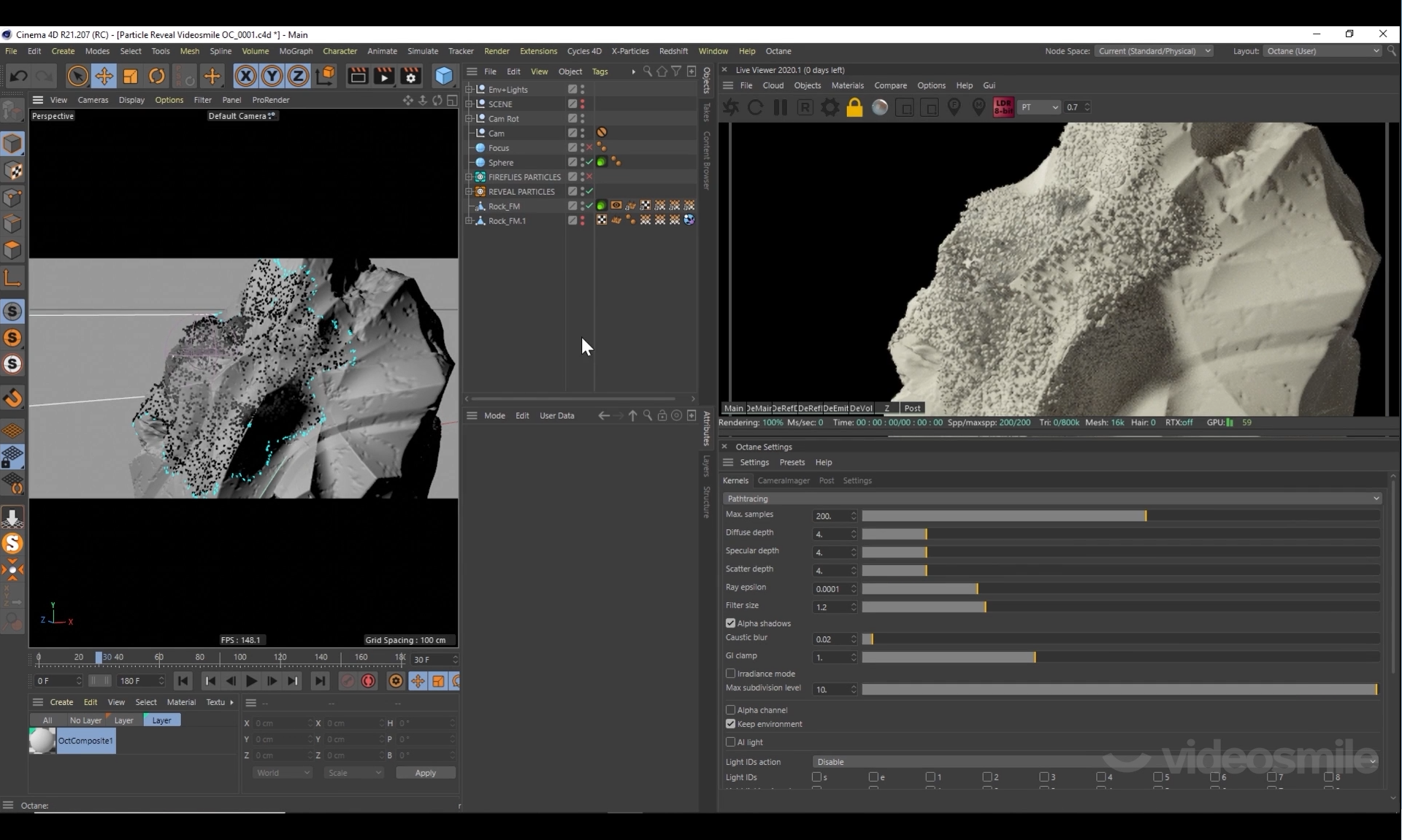Screen dimensions: 1402x840
Task: Click the Presets menu in Octane Settings
Action: [x=792, y=463]
